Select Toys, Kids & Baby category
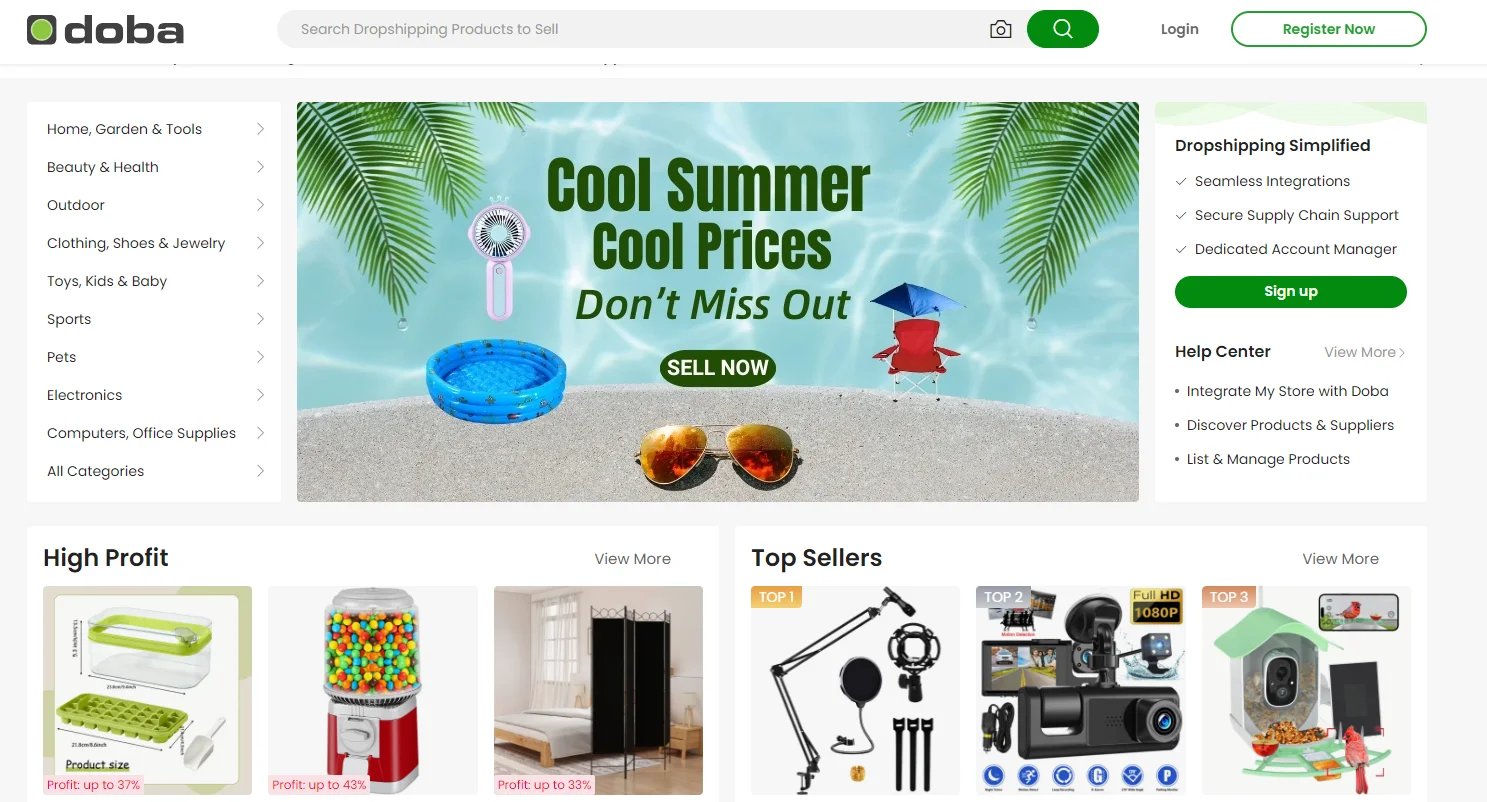Viewport: 1487px width, 802px height. click(107, 281)
